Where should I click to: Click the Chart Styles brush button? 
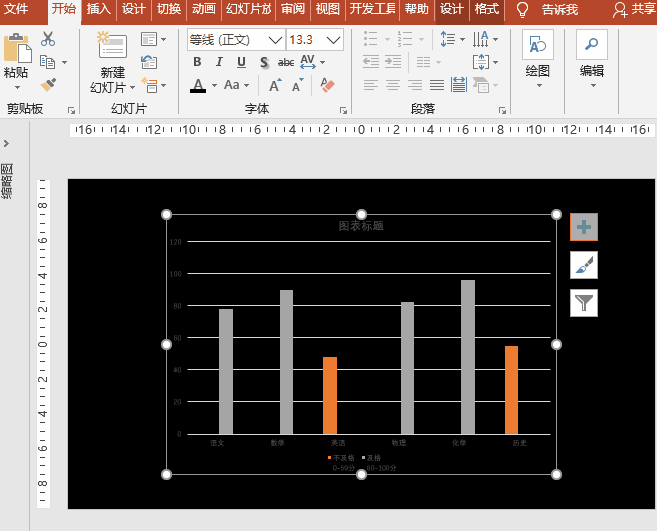[584, 265]
